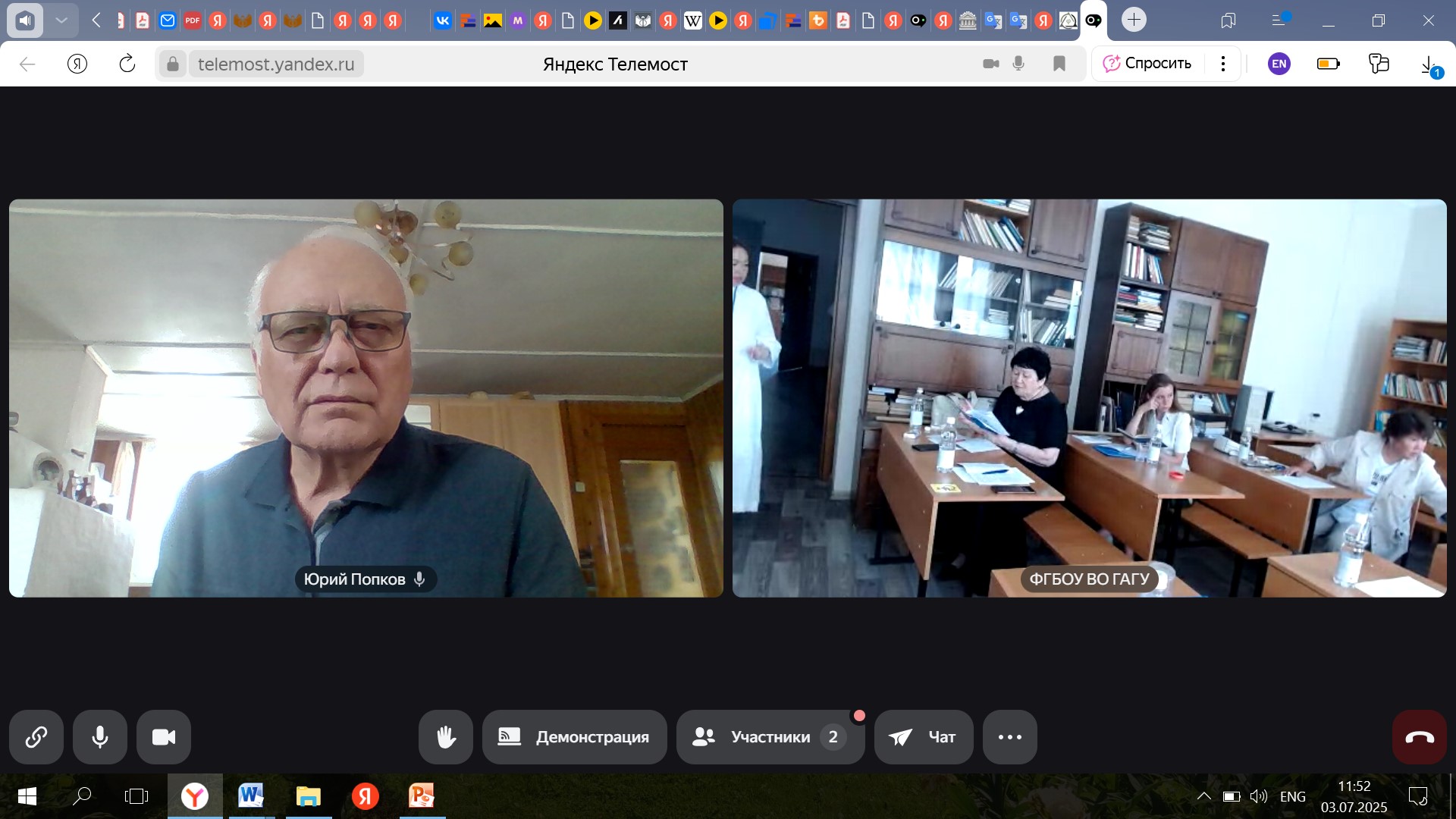Open more options three-dots menu
This screenshot has width=1456, height=819.
[1009, 736]
